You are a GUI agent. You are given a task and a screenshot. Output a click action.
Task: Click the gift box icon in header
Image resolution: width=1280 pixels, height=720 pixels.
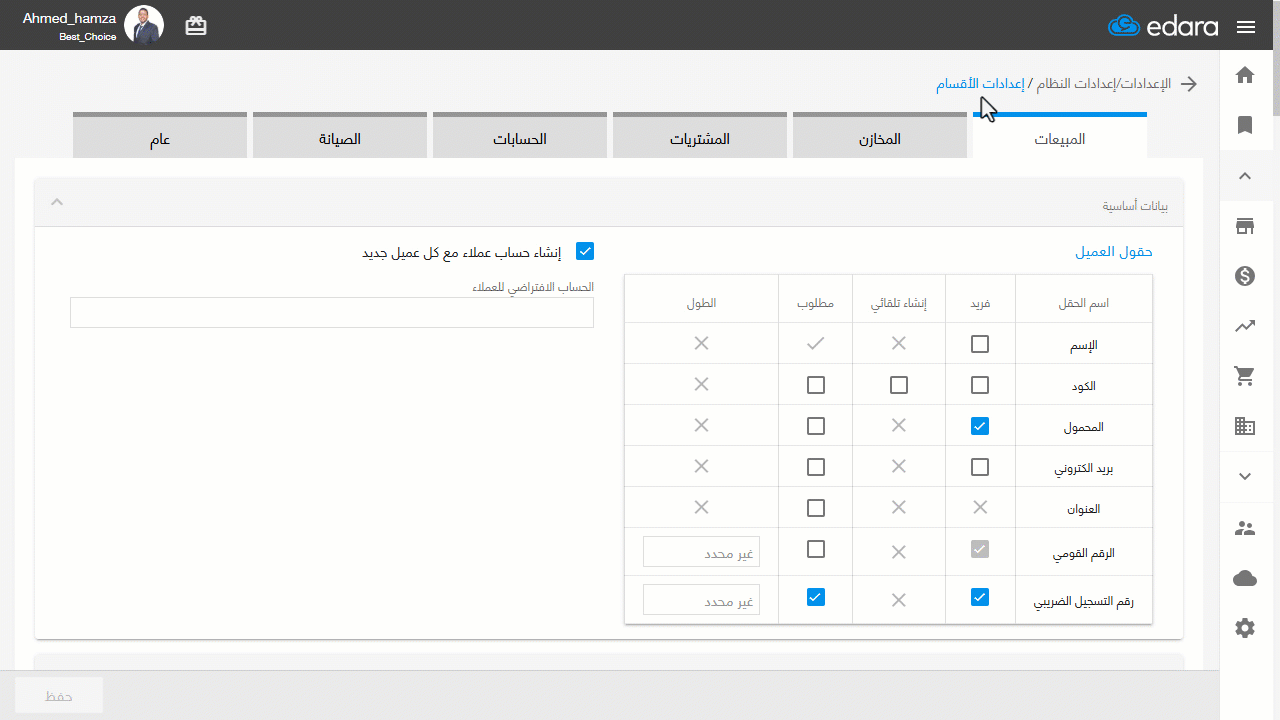click(x=196, y=26)
